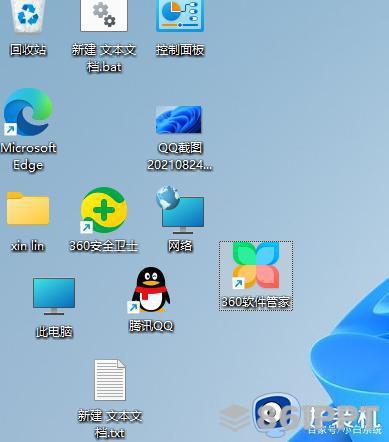The height and width of the screenshot is (442, 389).
Task: Select the Tencent QQ (腾讯QQ) penguin icon
Action: click(150, 290)
